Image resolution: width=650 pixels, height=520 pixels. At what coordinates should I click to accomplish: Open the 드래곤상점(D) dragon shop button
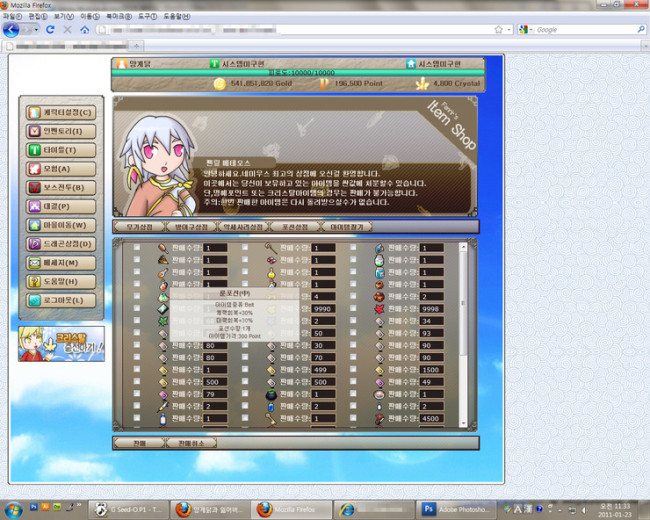pyautogui.click(x=61, y=244)
